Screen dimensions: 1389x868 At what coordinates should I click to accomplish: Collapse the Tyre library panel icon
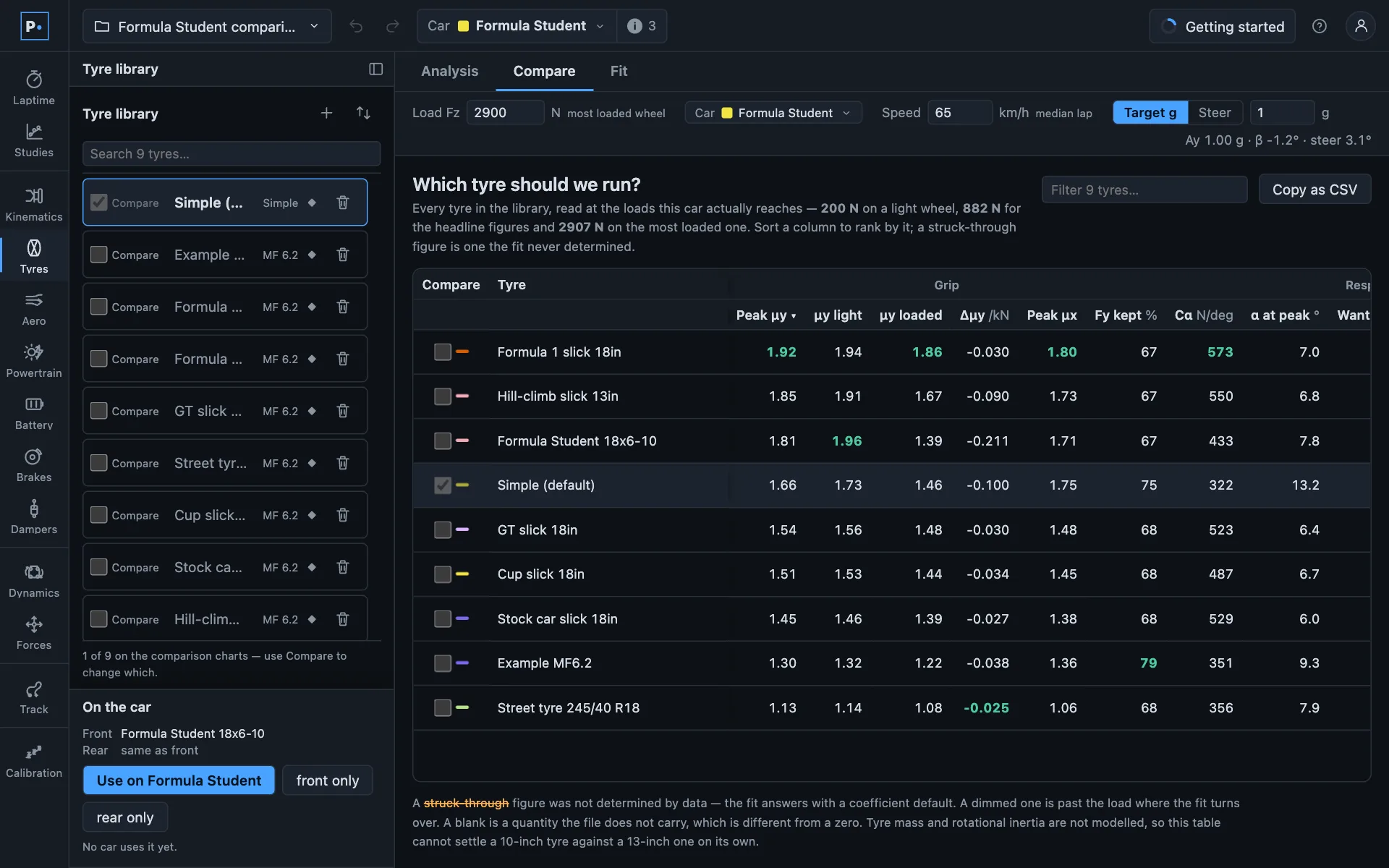click(375, 69)
